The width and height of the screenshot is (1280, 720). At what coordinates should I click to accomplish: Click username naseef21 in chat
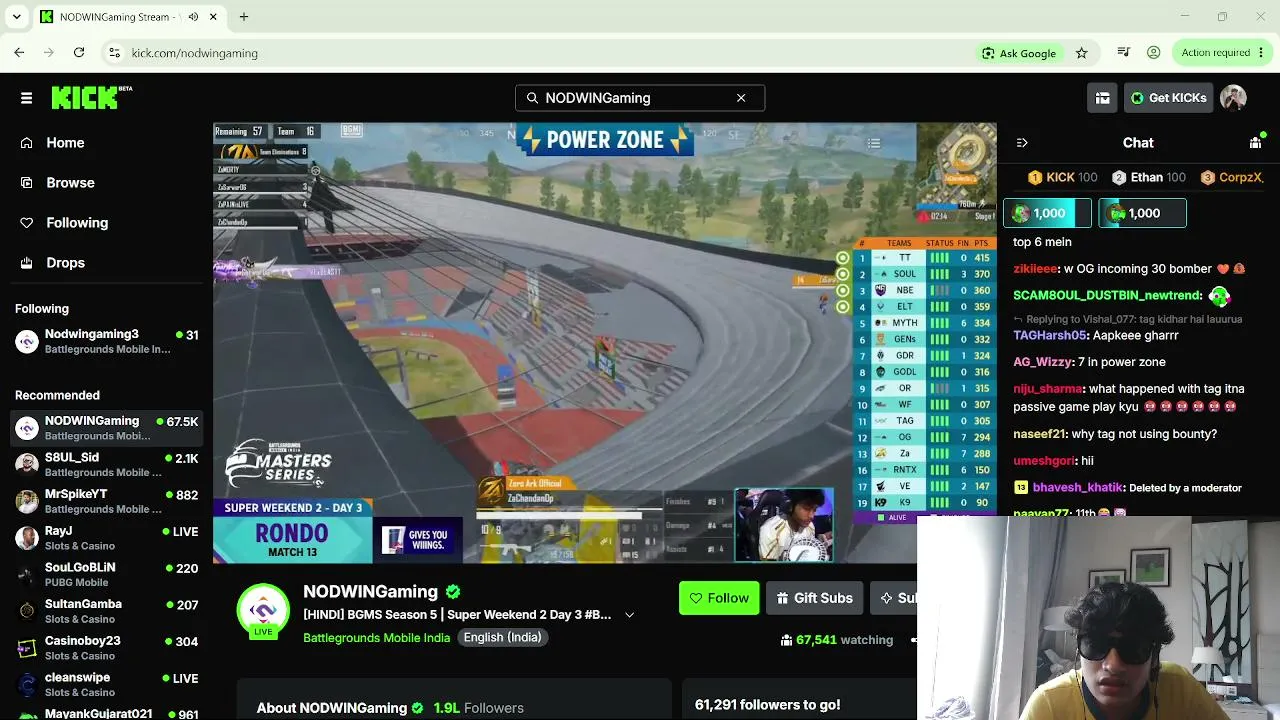tap(1039, 434)
